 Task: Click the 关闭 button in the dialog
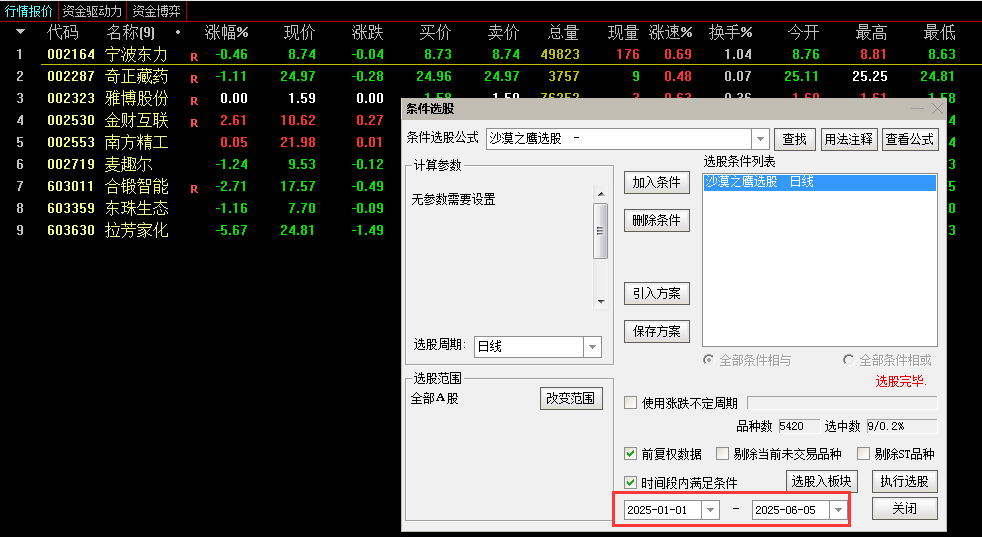pos(904,508)
